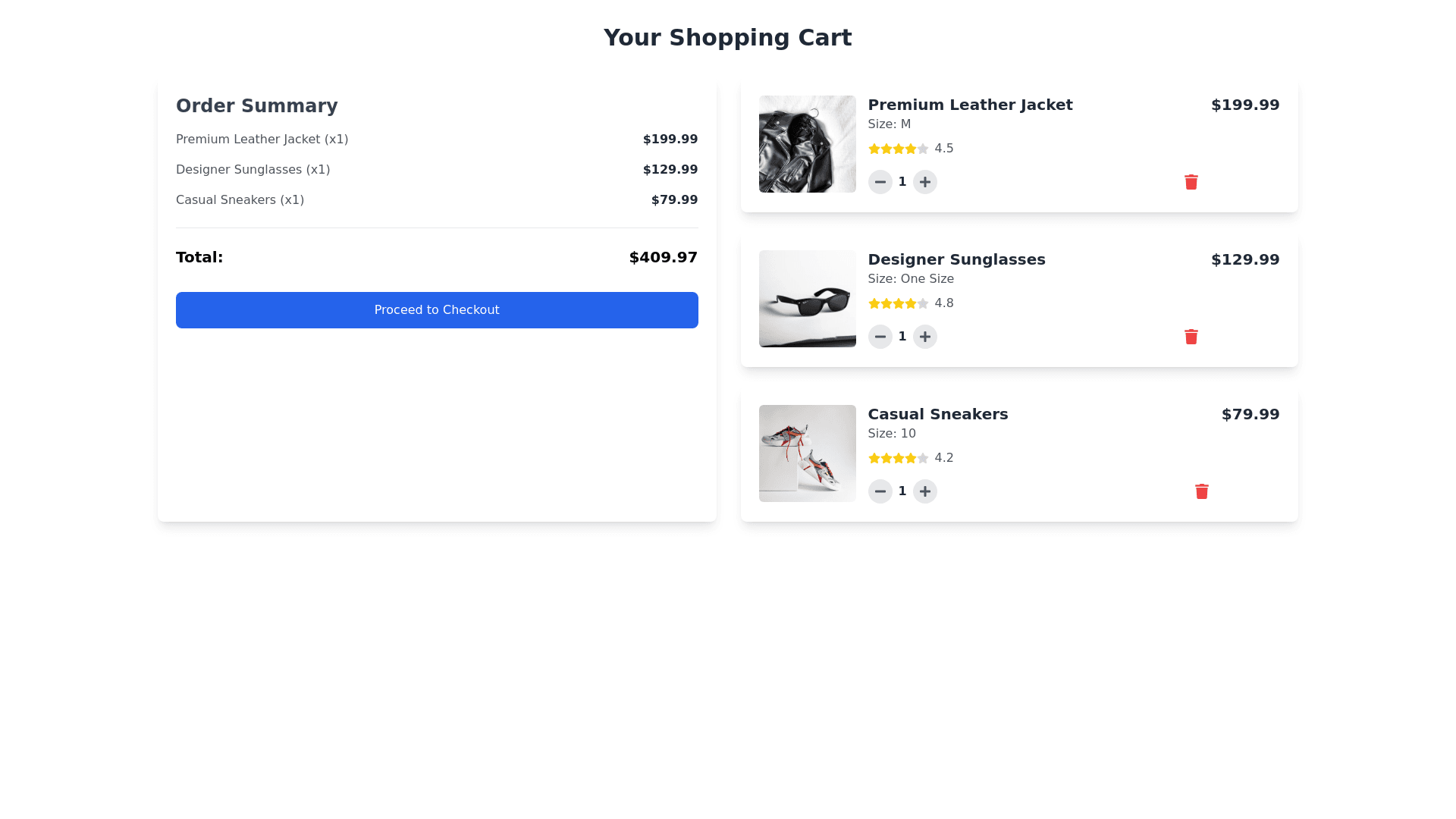Image resolution: width=1456 pixels, height=819 pixels.
Task: Decrease quantity of Casual Sneakers
Action: coord(880,491)
